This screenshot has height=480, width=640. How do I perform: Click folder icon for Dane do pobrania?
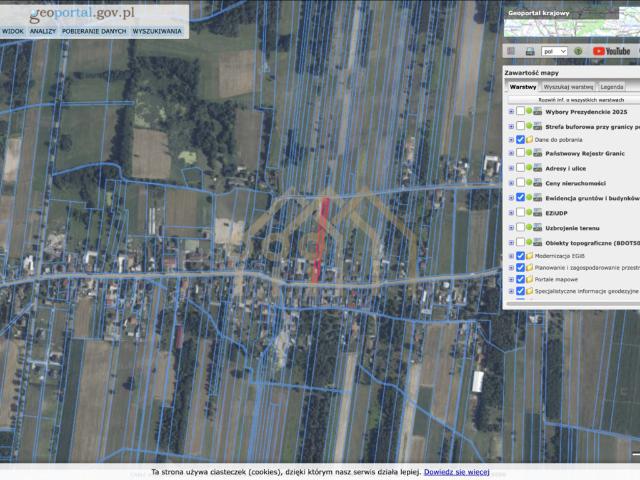[x=529, y=140]
